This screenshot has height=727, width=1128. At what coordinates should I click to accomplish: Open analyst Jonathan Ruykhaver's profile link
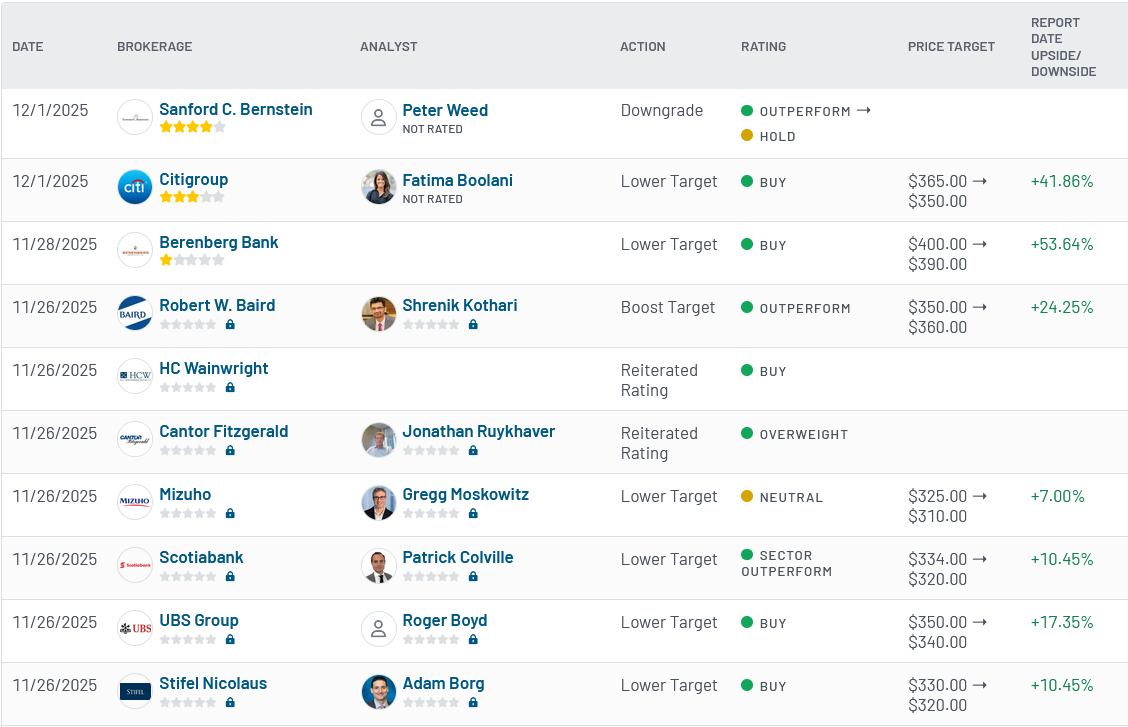pos(478,431)
